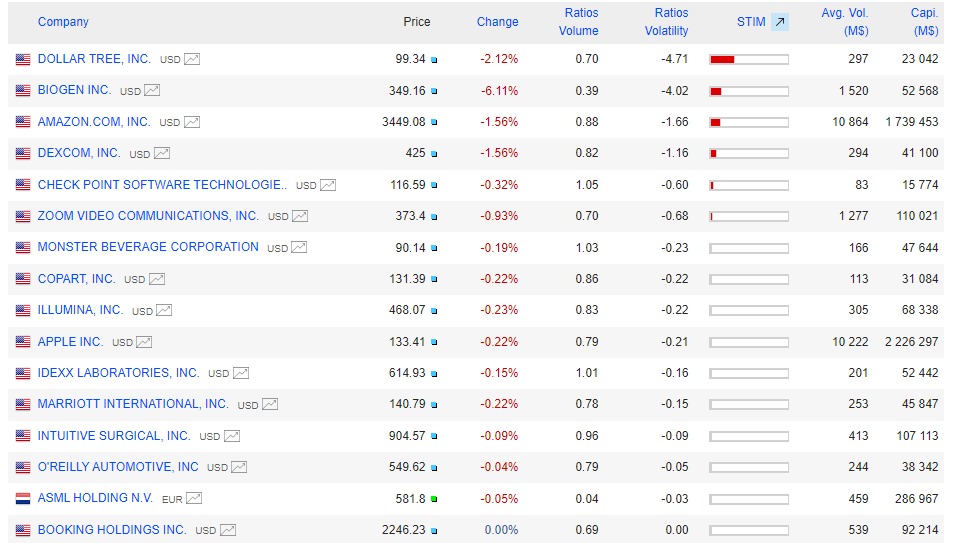This screenshot has height=543, width=960.
Task: Open DEXCOM, INC. company link
Action: click(x=79, y=153)
